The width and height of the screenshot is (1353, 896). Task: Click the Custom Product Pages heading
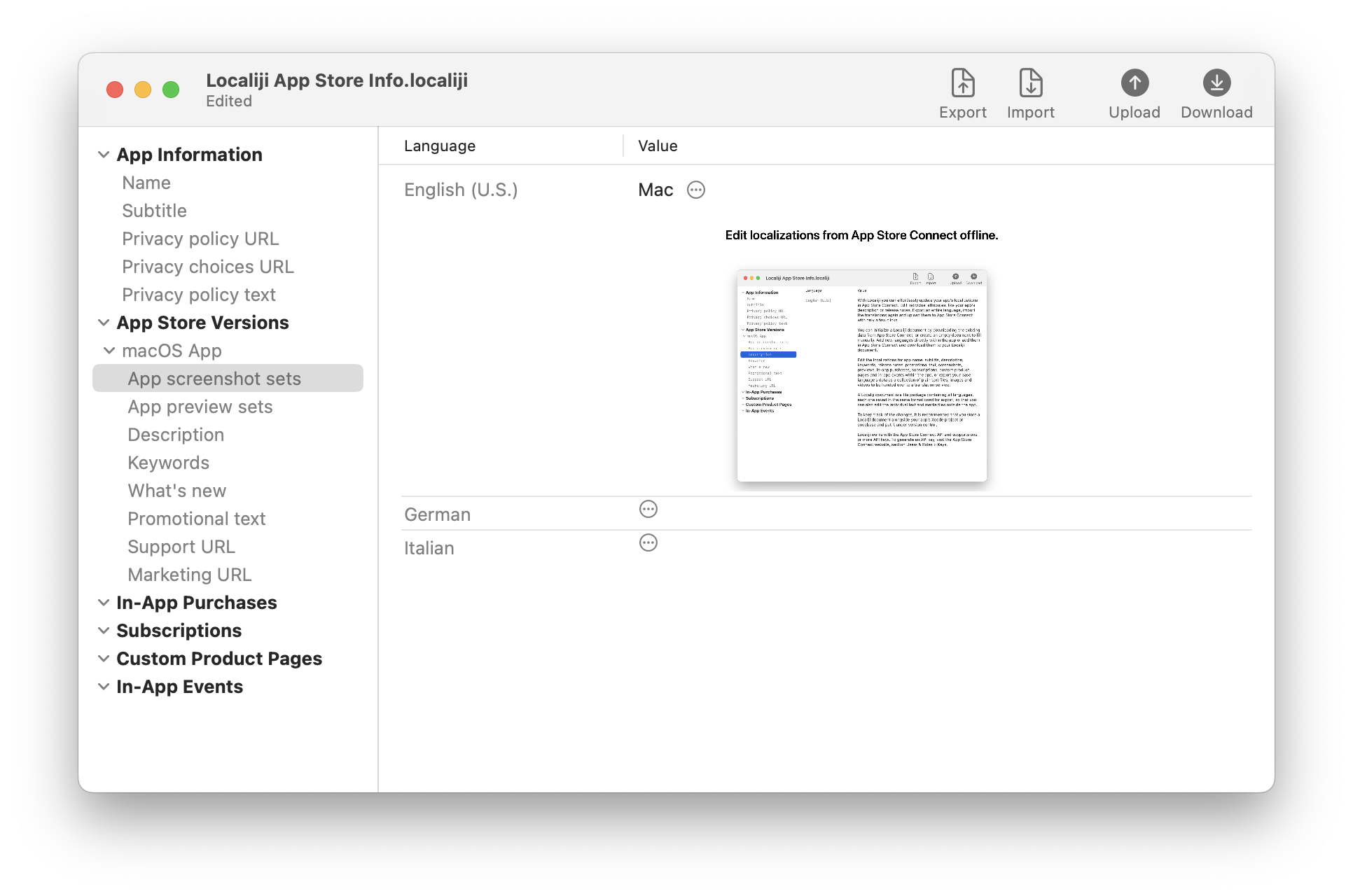pyautogui.click(x=219, y=659)
